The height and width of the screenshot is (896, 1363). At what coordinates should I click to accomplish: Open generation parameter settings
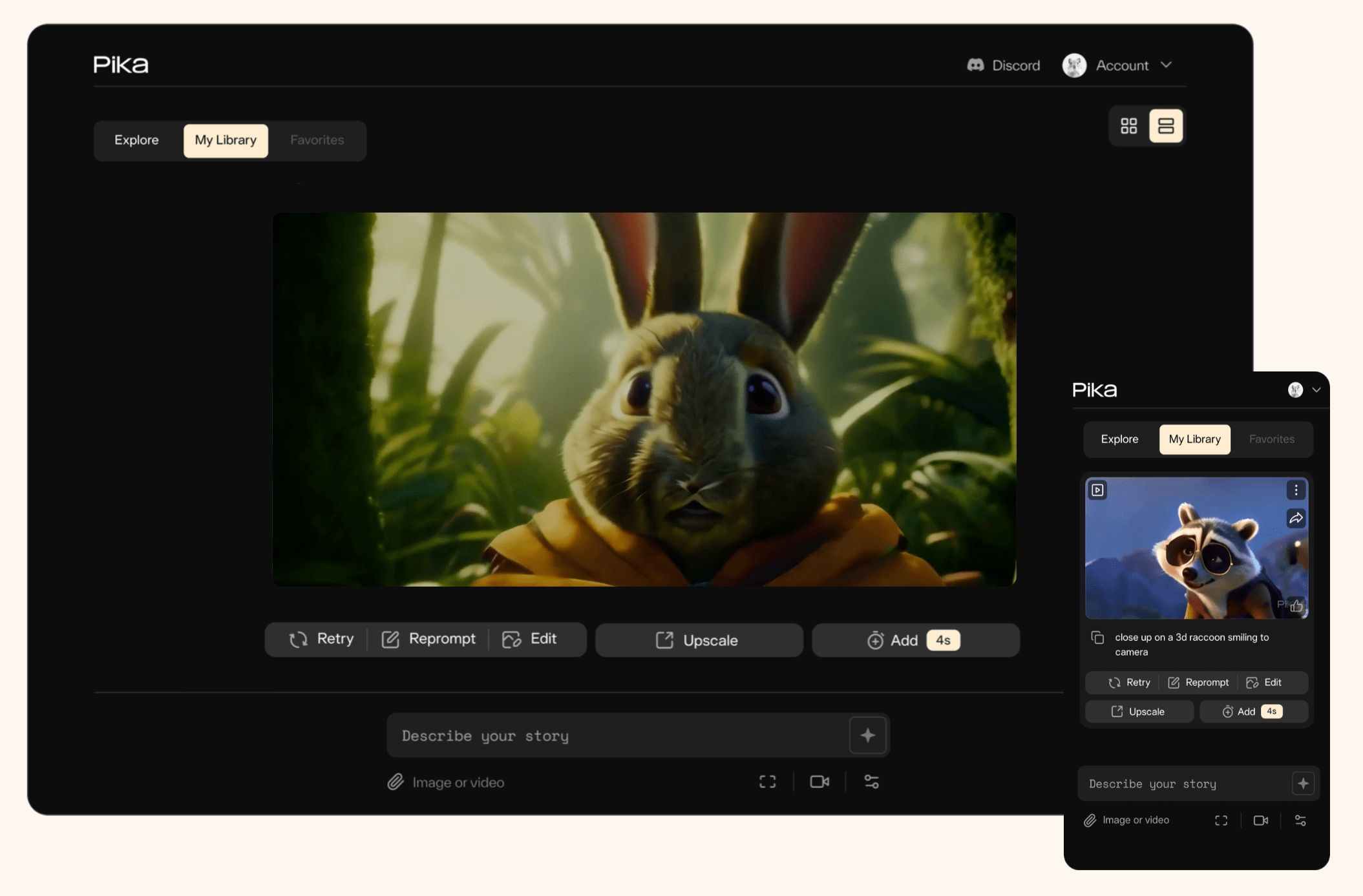(871, 782)
